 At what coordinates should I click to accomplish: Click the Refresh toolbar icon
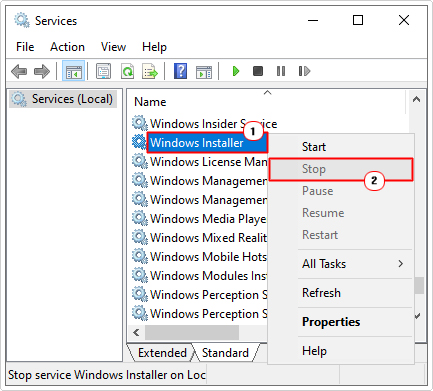(127, 71)
